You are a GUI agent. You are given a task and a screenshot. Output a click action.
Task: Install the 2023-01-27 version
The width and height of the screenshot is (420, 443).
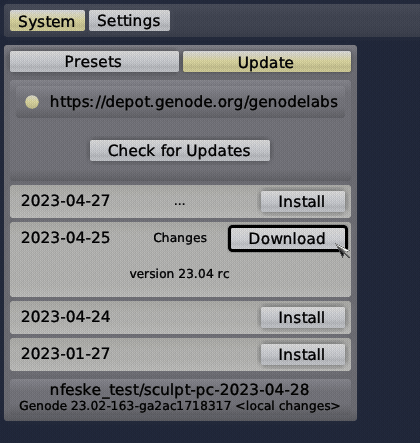click(303, 355)
